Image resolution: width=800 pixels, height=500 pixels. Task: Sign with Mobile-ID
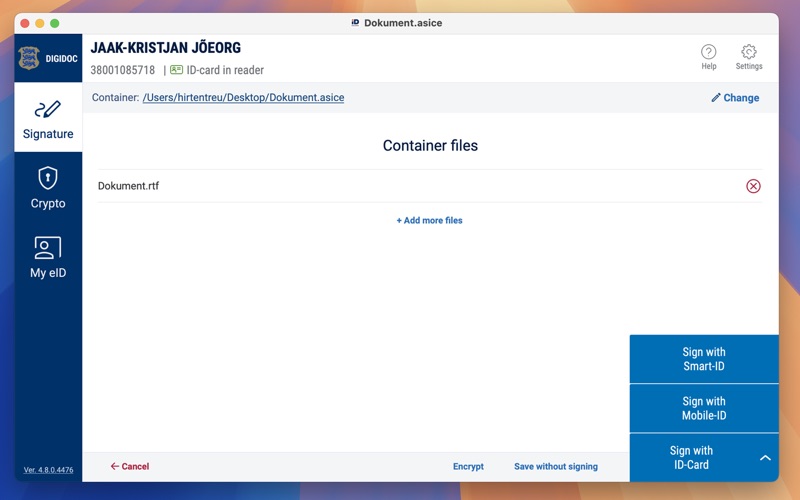(704, 408)
